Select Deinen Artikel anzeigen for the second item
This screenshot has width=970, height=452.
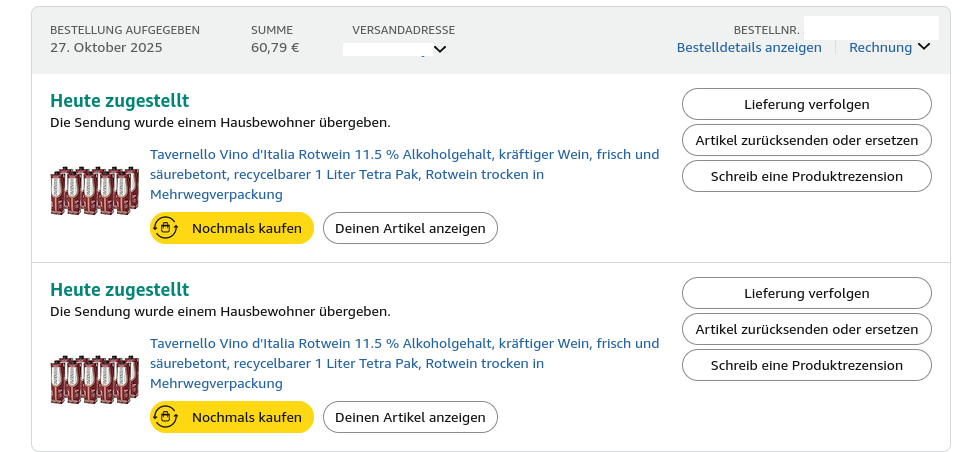tap(410, 417)
